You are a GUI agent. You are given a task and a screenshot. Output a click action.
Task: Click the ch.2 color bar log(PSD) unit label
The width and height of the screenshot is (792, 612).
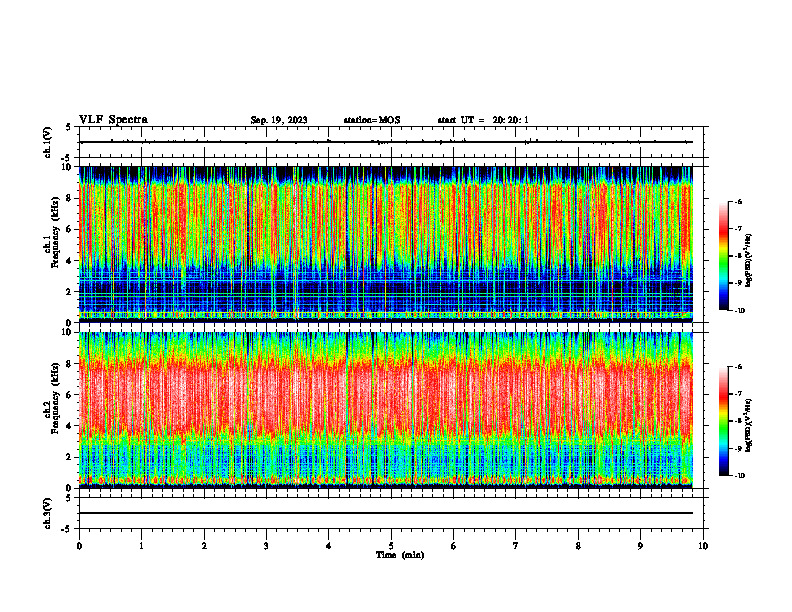(x=749, y=425)
